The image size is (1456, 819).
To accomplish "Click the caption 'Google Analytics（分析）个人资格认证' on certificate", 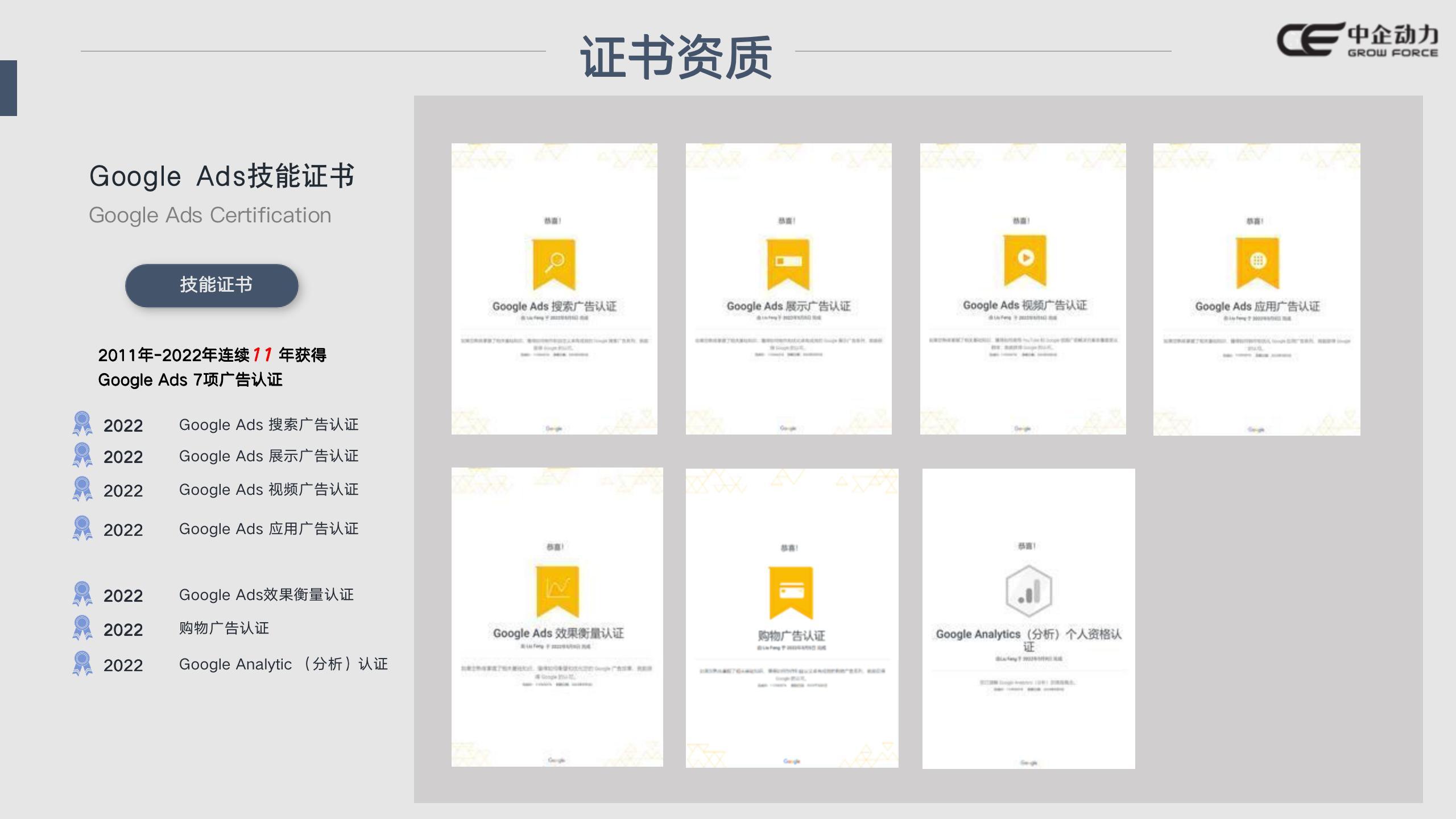I will (1028, 640).
